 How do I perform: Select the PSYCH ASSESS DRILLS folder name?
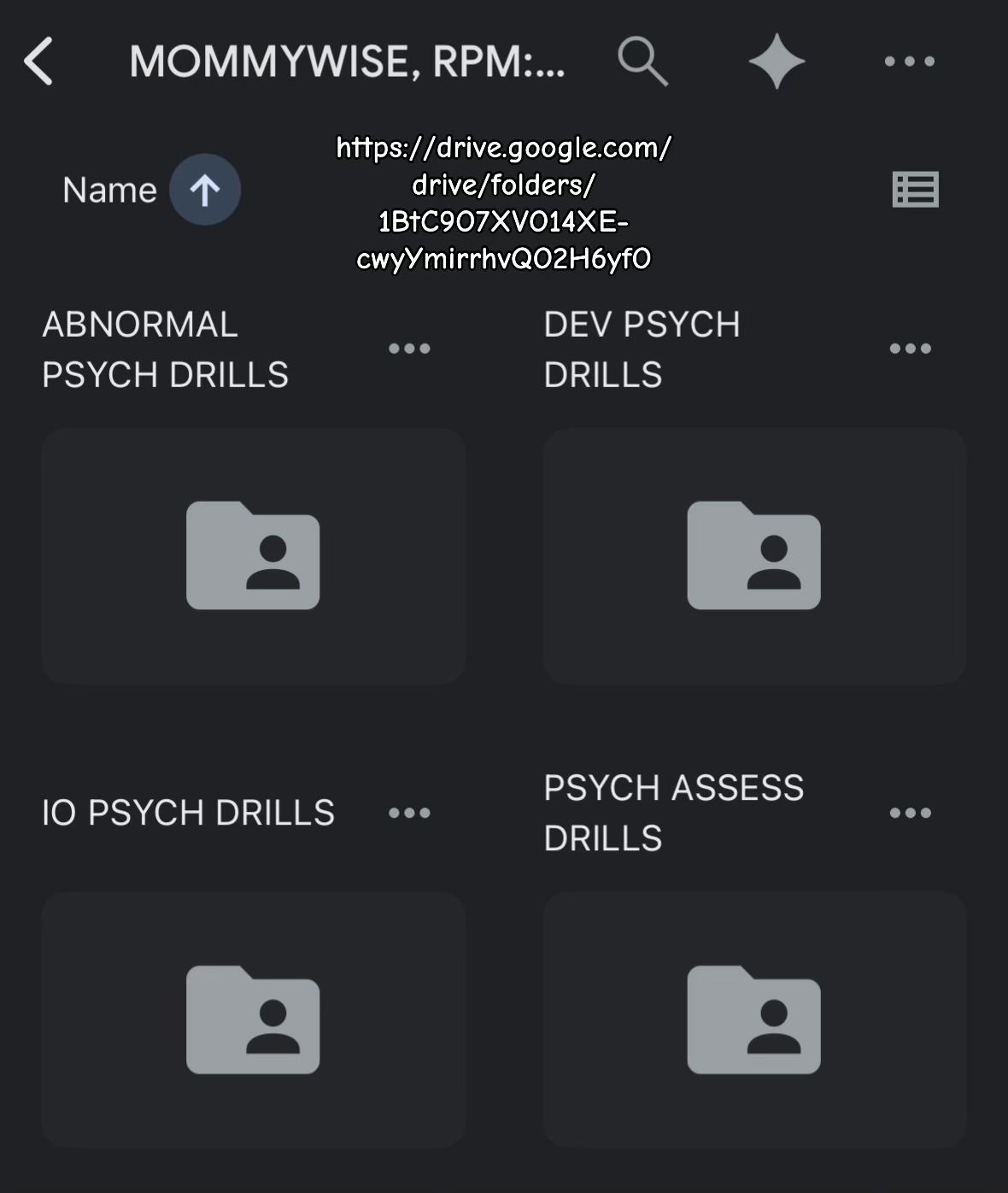coord(674,813)
